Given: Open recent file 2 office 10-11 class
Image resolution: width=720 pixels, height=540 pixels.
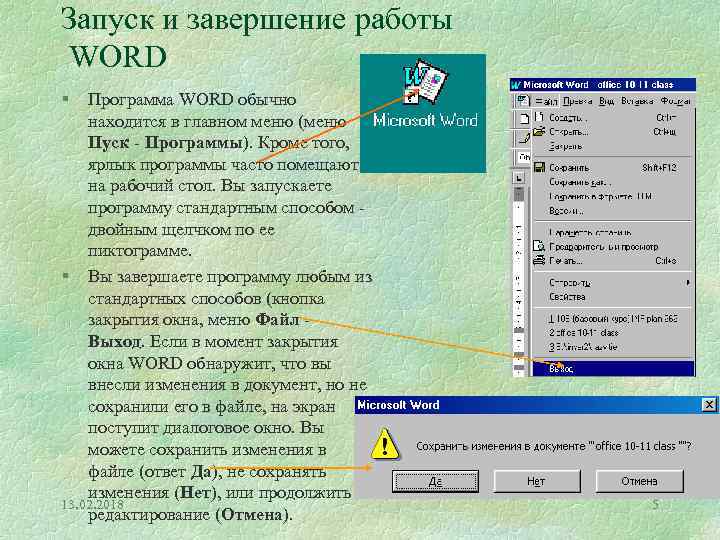Looking at the screenshot, I should click(x=613, y=332).
